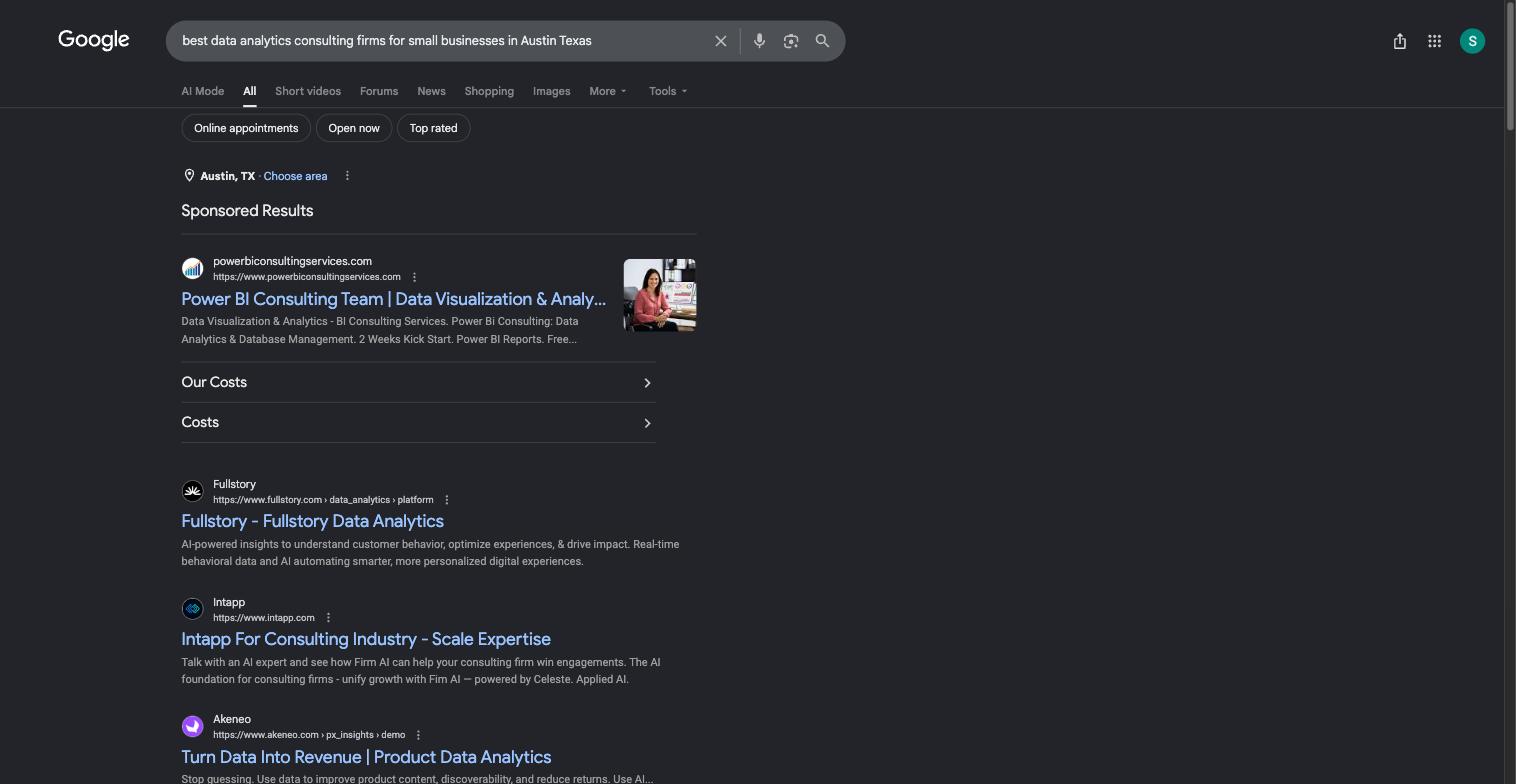This screenshot has width=1516, height=784.
Task: Toggle the Open now filter chip
Action: pos(354,128)
